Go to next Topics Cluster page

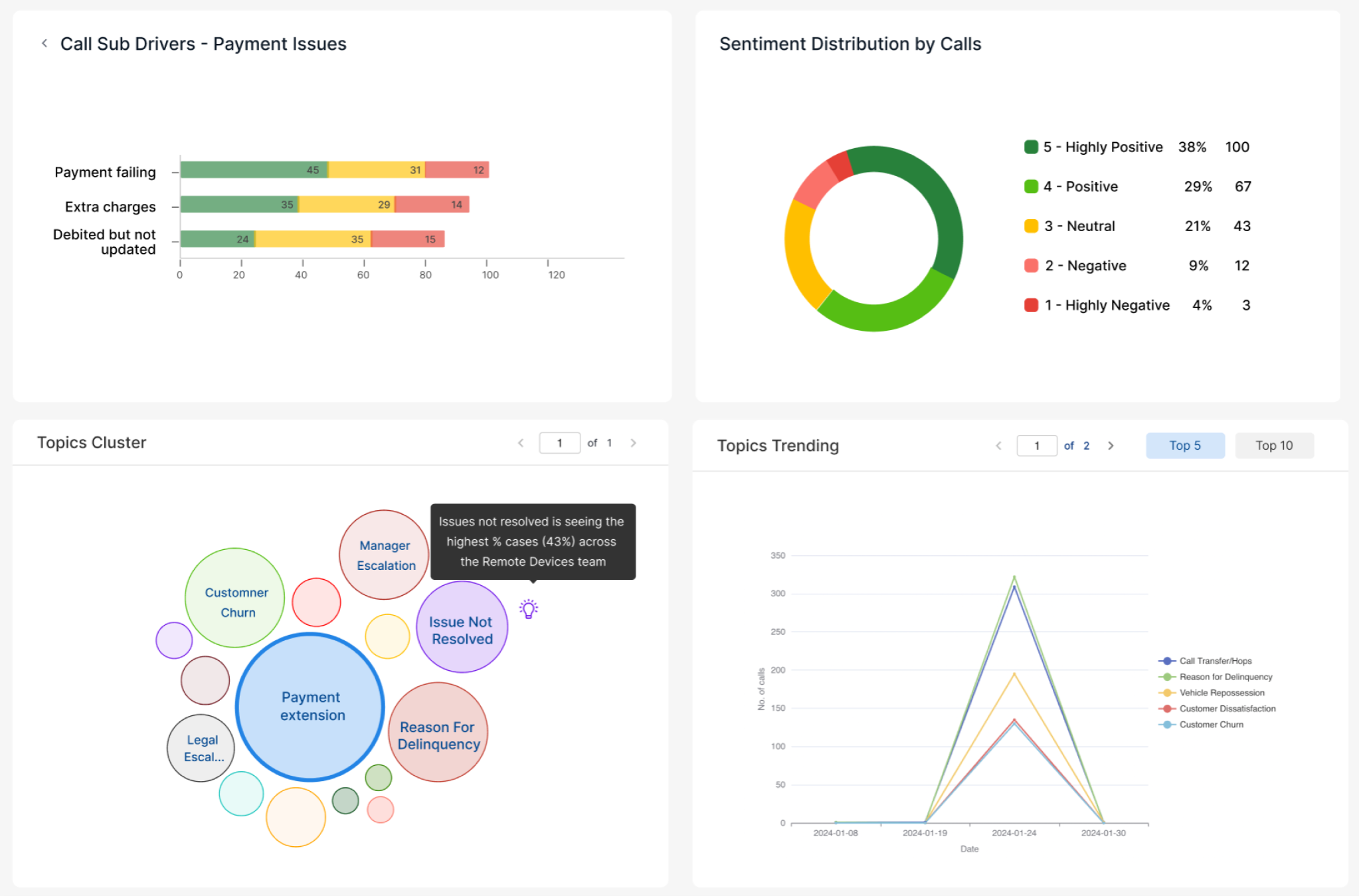[633, 443]
